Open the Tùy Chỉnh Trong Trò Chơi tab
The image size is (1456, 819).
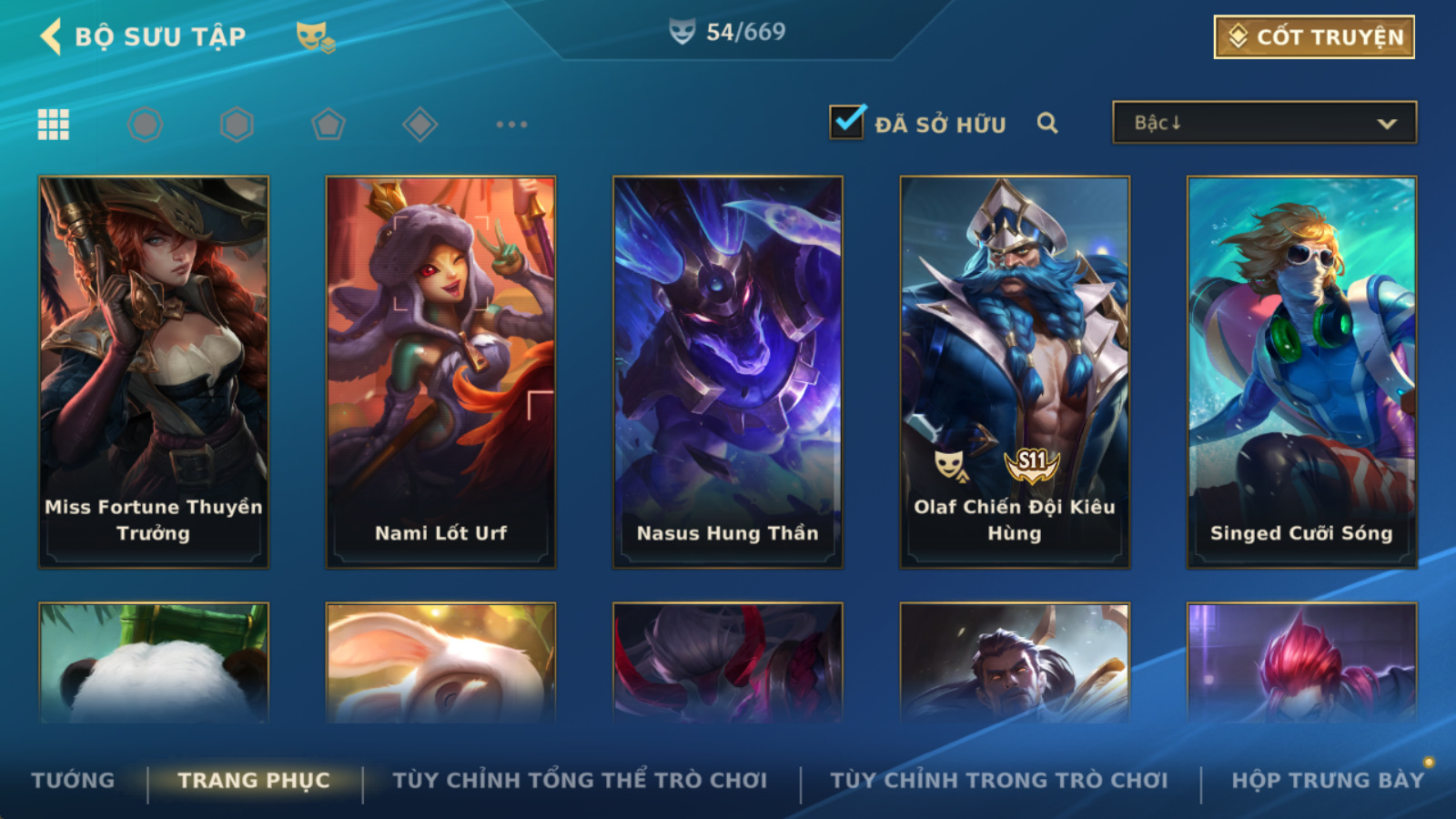(x=999, y=781)
